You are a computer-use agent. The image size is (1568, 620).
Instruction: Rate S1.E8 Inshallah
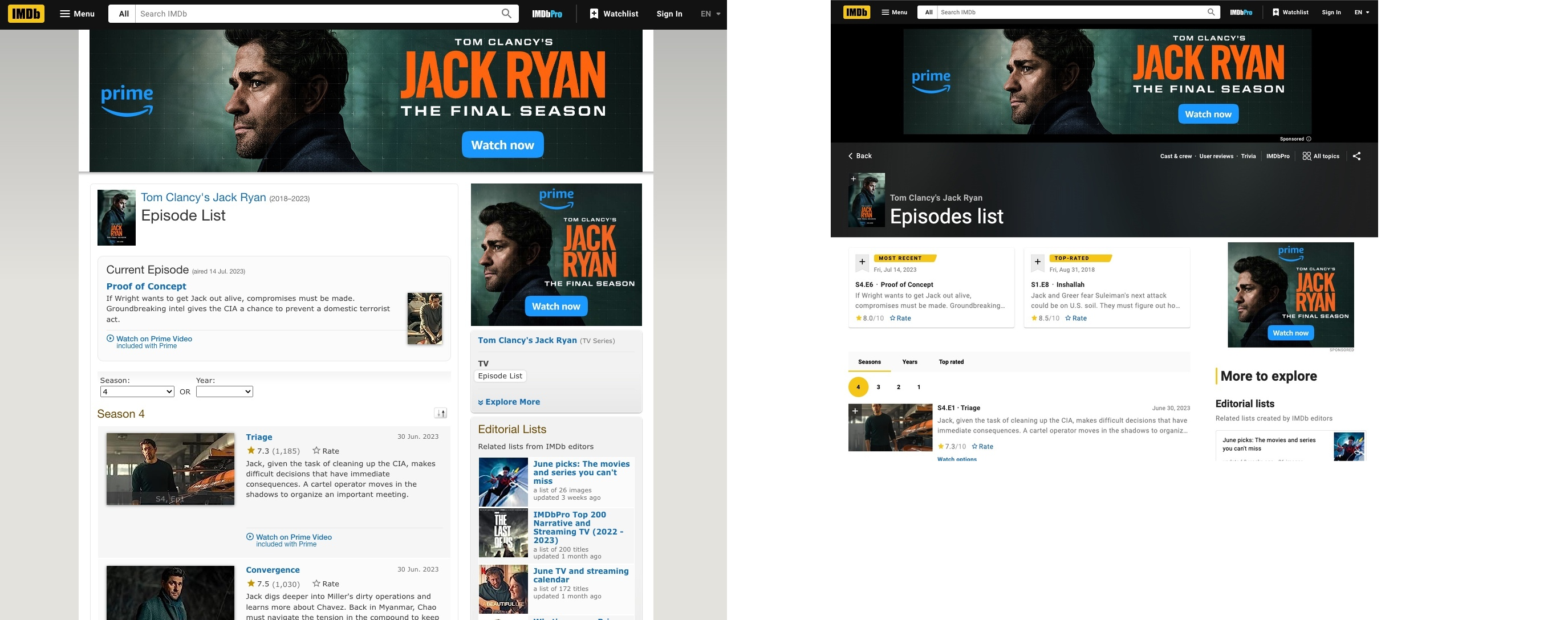1075,318
